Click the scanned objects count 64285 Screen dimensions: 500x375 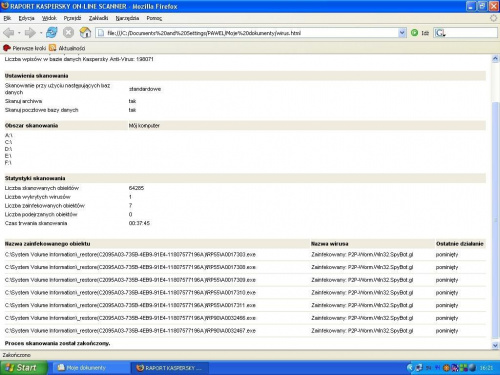click(x=136, y=188)
